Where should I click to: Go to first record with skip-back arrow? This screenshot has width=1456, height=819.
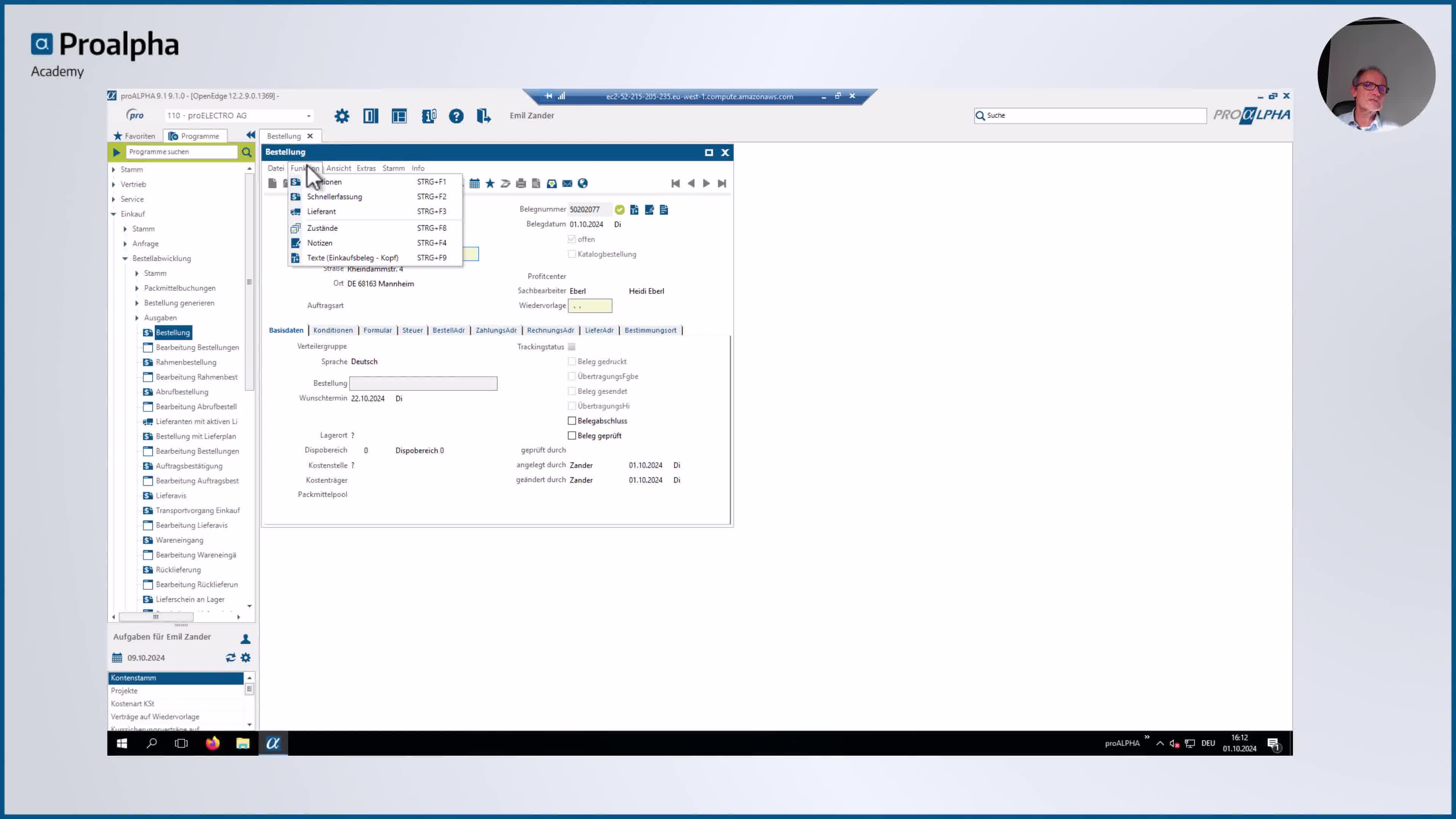(x=675, y=183)
